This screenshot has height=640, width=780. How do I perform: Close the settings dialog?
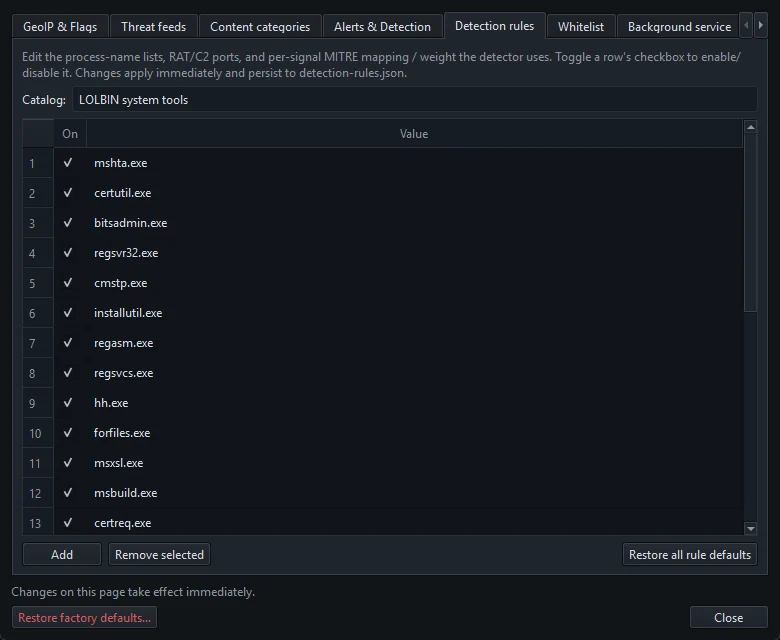click(x=728, y=617)
